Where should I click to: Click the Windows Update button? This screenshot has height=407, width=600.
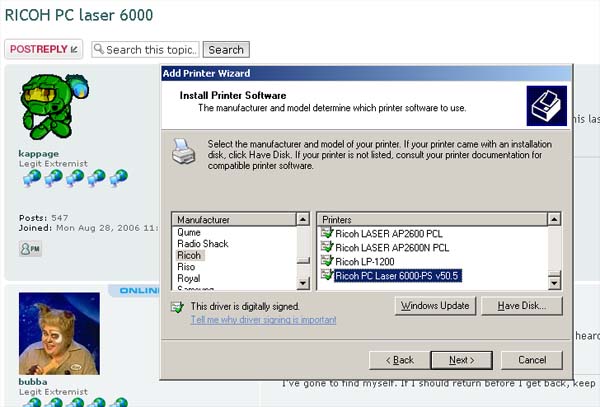pos(435,306)
